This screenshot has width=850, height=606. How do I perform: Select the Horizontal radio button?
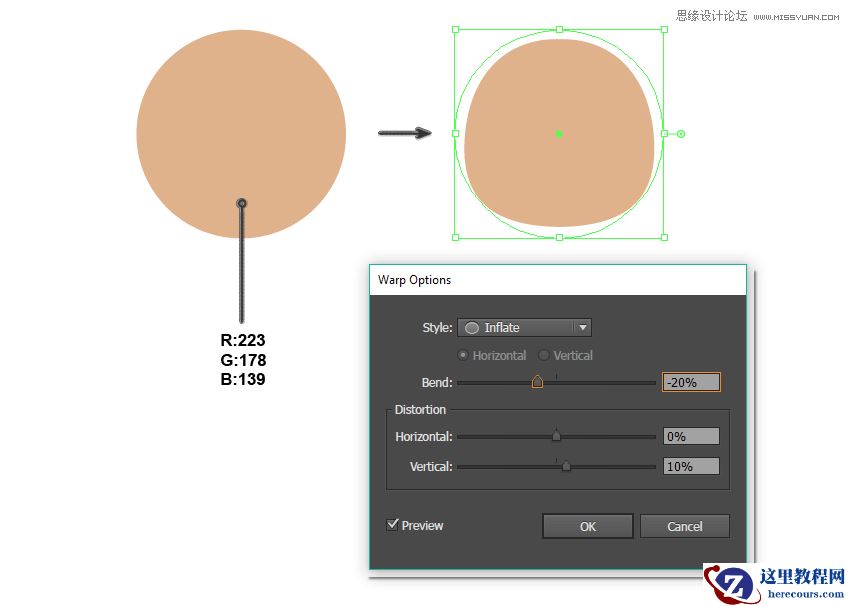pos(463,355)
